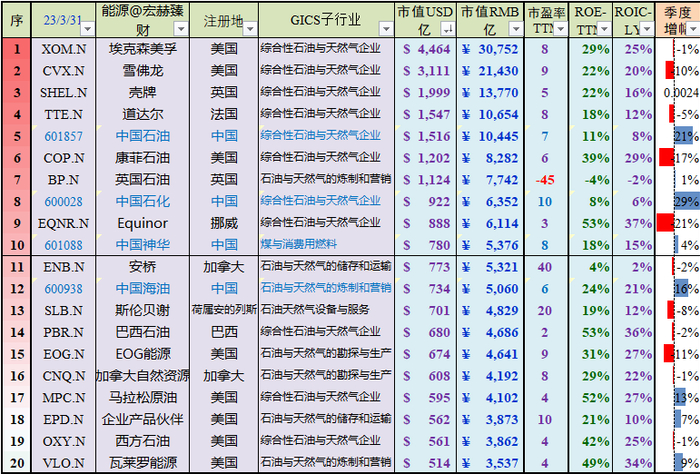Viewport: 700px width, 474px height.
Task: Select company name 瓦莱罗能源
Action: pos(142,463)
